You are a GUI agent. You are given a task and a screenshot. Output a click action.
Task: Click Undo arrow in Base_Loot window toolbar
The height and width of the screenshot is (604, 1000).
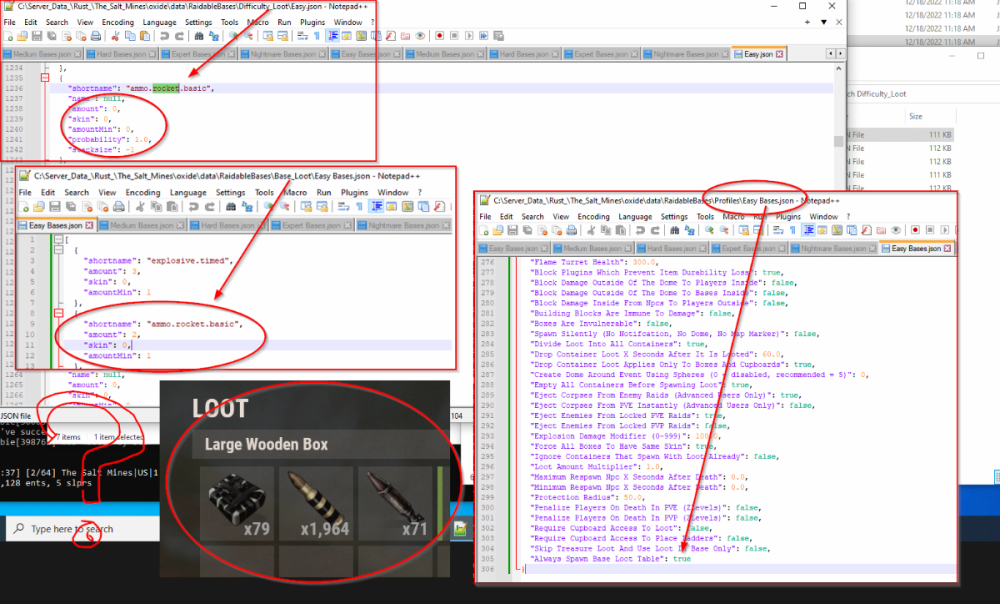(x=192, y=207)
